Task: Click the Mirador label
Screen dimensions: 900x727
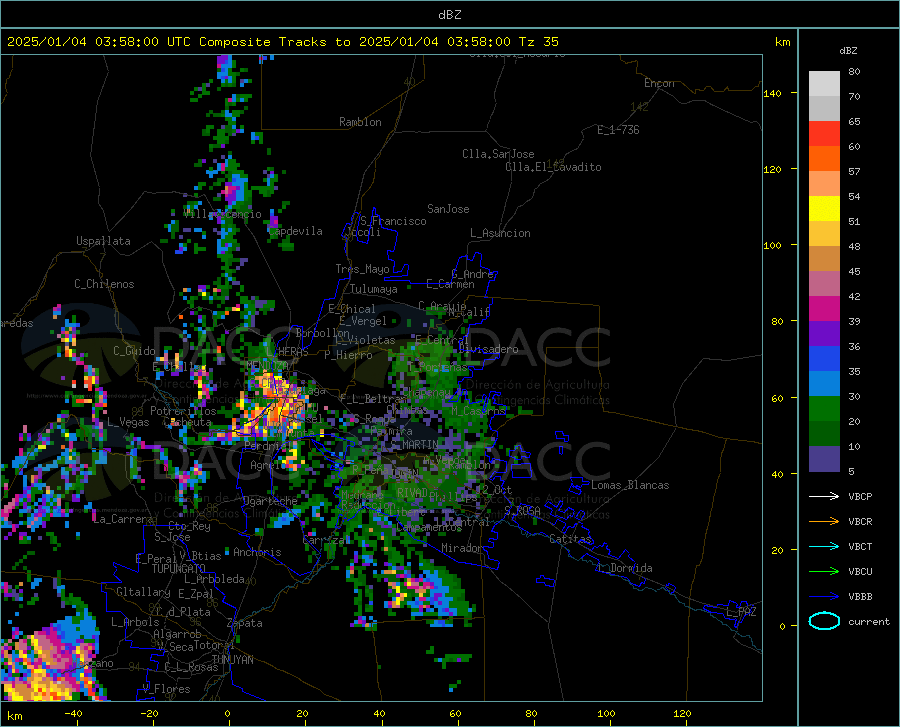Action: point(461,548)
